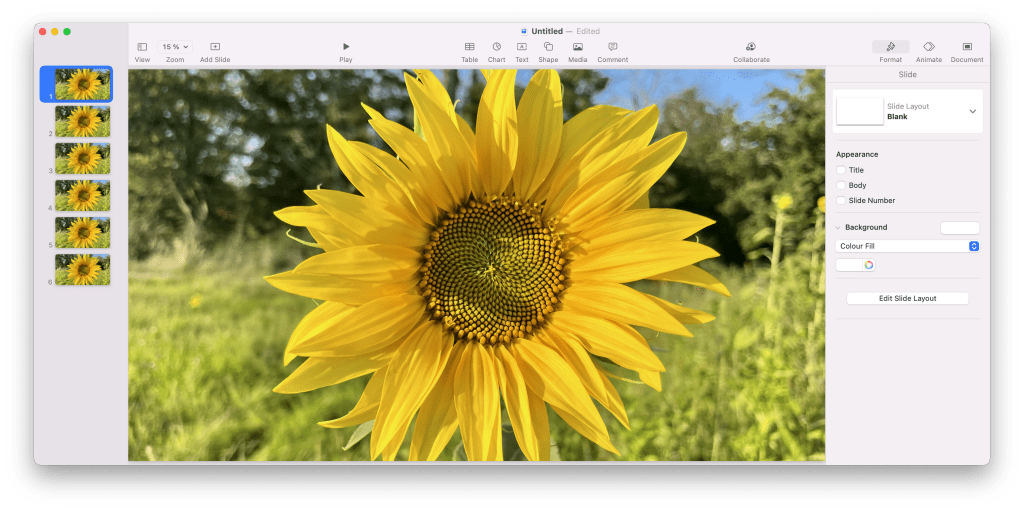This screenshot has height=510, width=1024.
Task: Select slide 1 thumbnail
Action: 83,84
